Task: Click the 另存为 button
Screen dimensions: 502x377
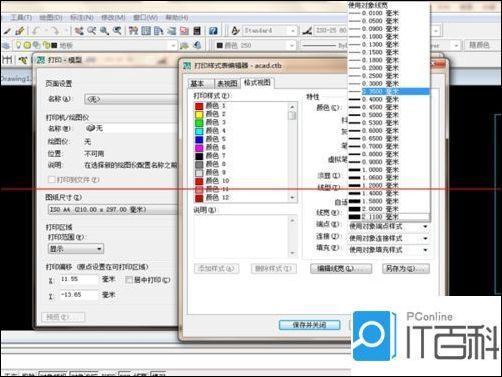Action: 406,269
